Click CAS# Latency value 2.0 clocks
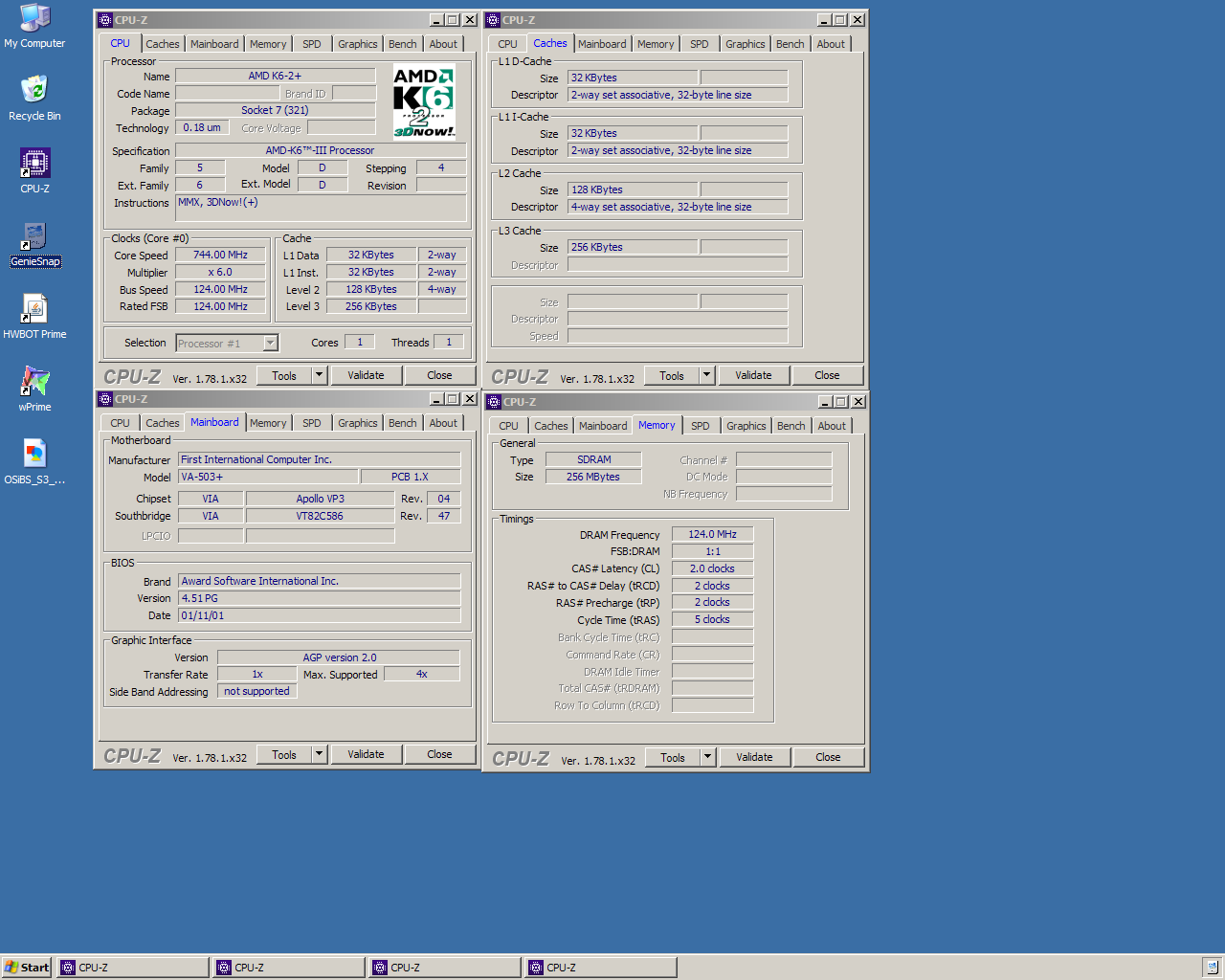Viewport: 1225px width, 980px height. point(712,568)
